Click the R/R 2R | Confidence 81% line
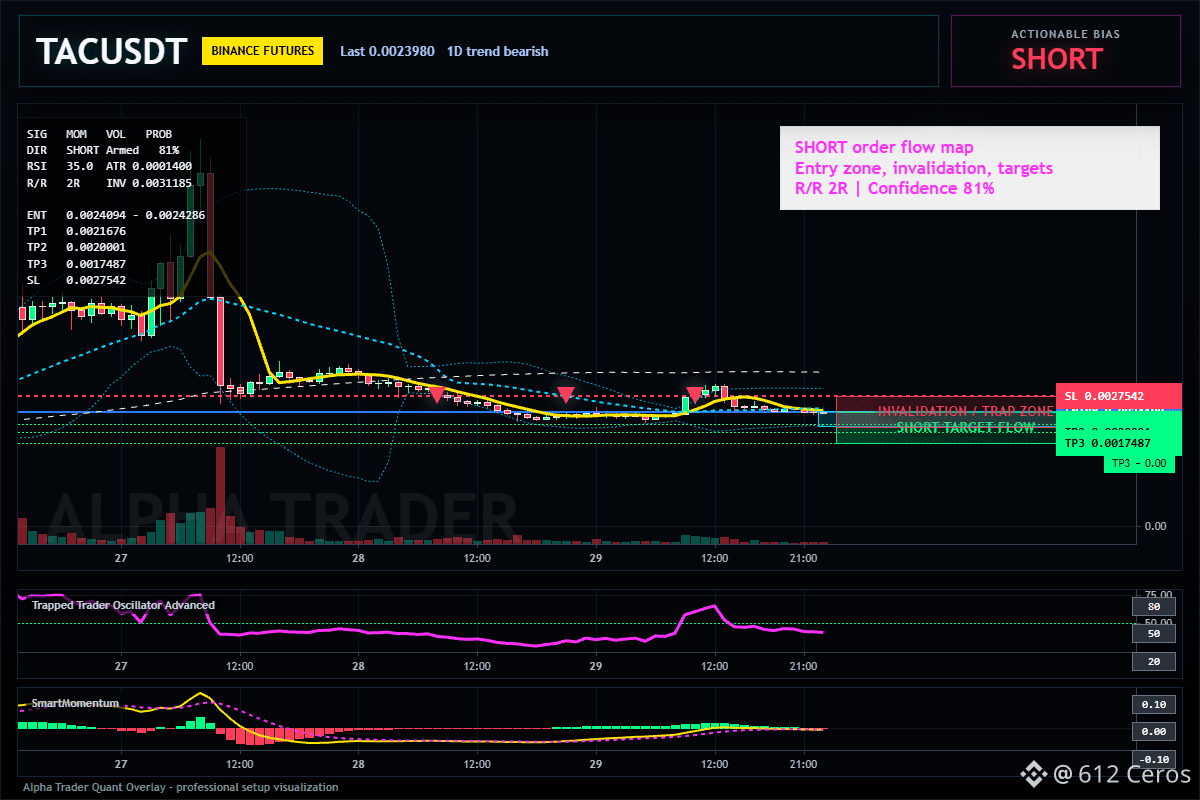This screenshot has width=1200, height=800. coord(895,188)
